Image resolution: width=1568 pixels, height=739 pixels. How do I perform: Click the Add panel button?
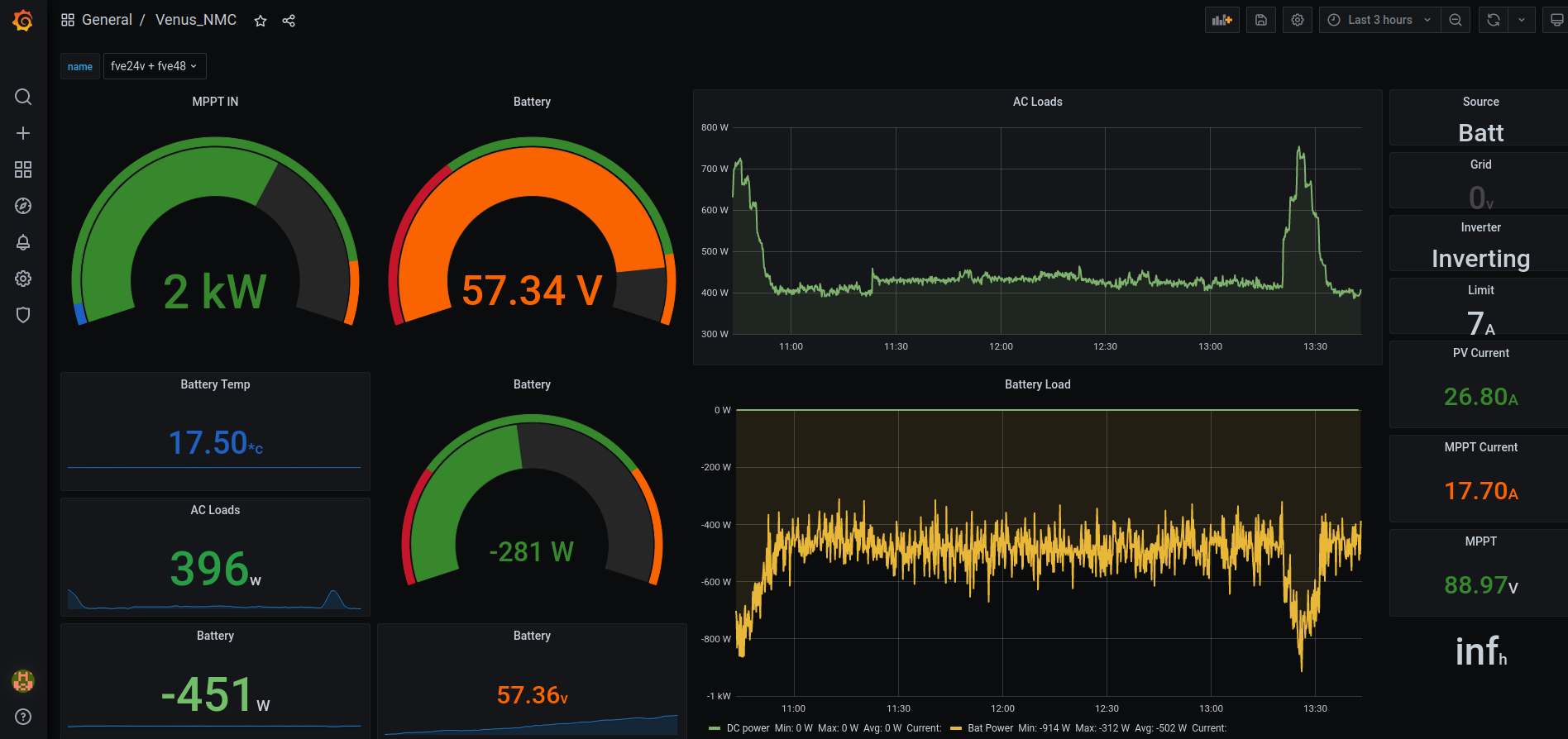[1221, 20]
